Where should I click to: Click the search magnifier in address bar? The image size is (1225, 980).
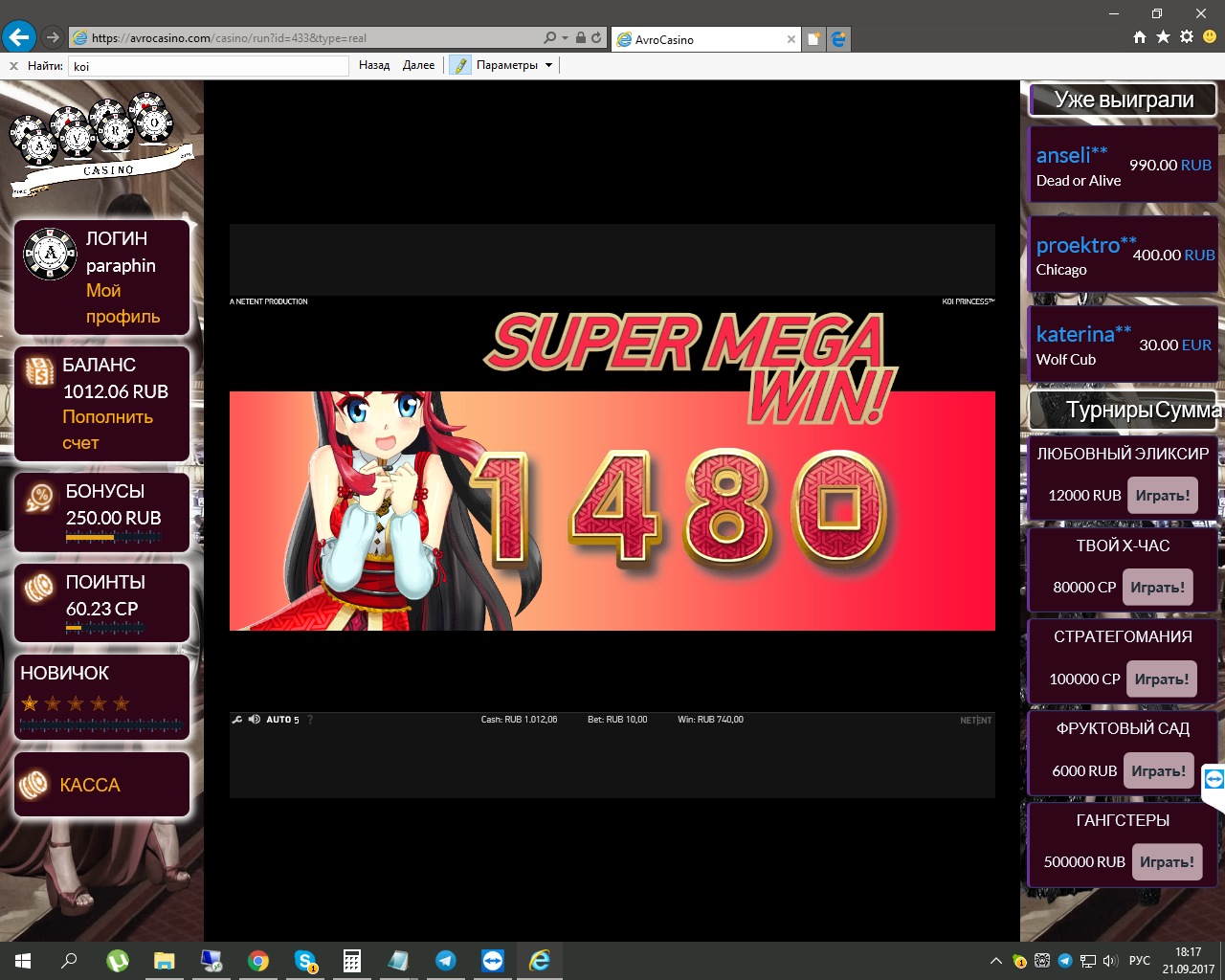coord(549,38)
